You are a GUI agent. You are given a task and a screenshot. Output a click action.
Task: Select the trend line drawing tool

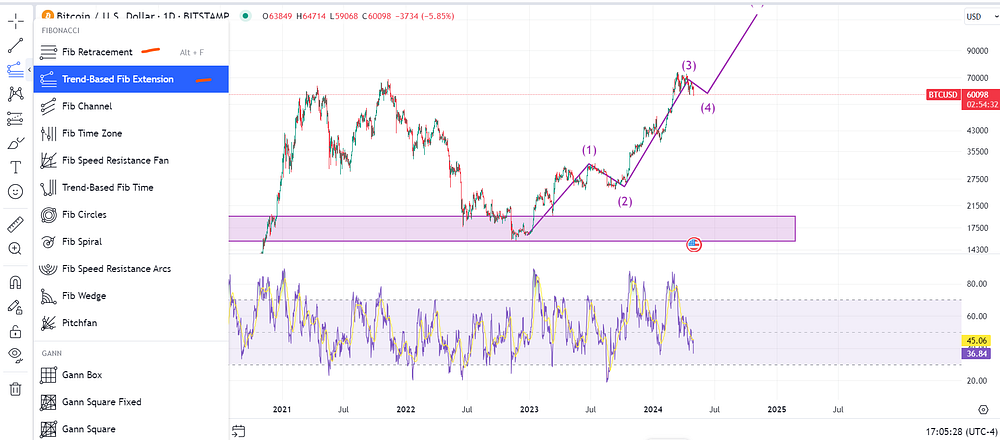[x=15, y=45]
